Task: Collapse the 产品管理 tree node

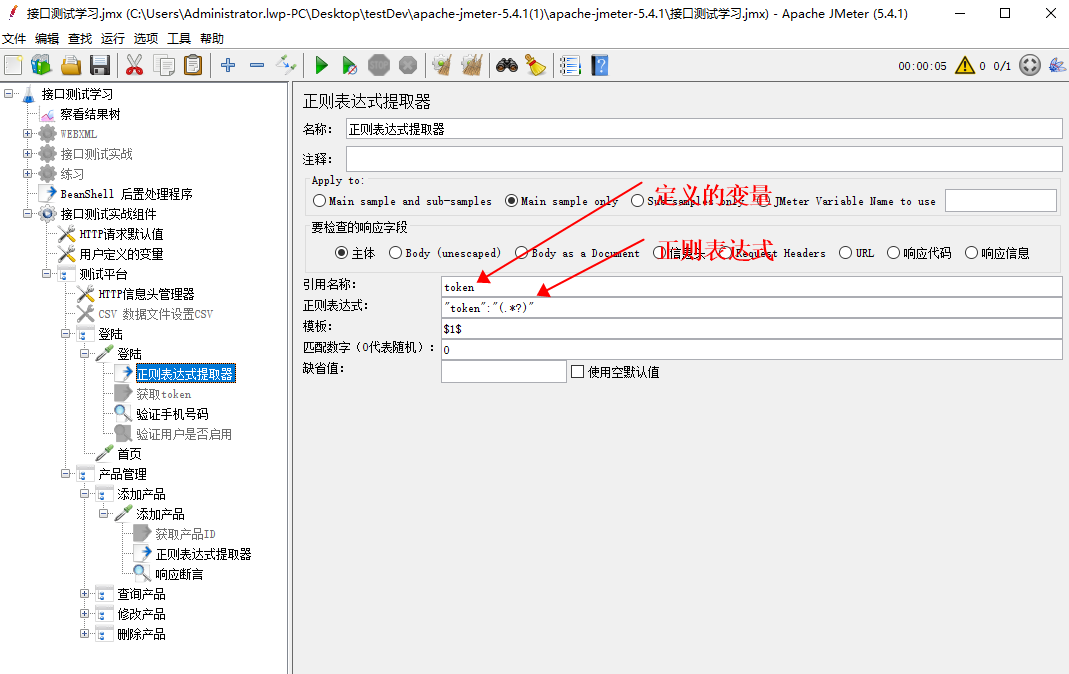Action: point(65,473)
